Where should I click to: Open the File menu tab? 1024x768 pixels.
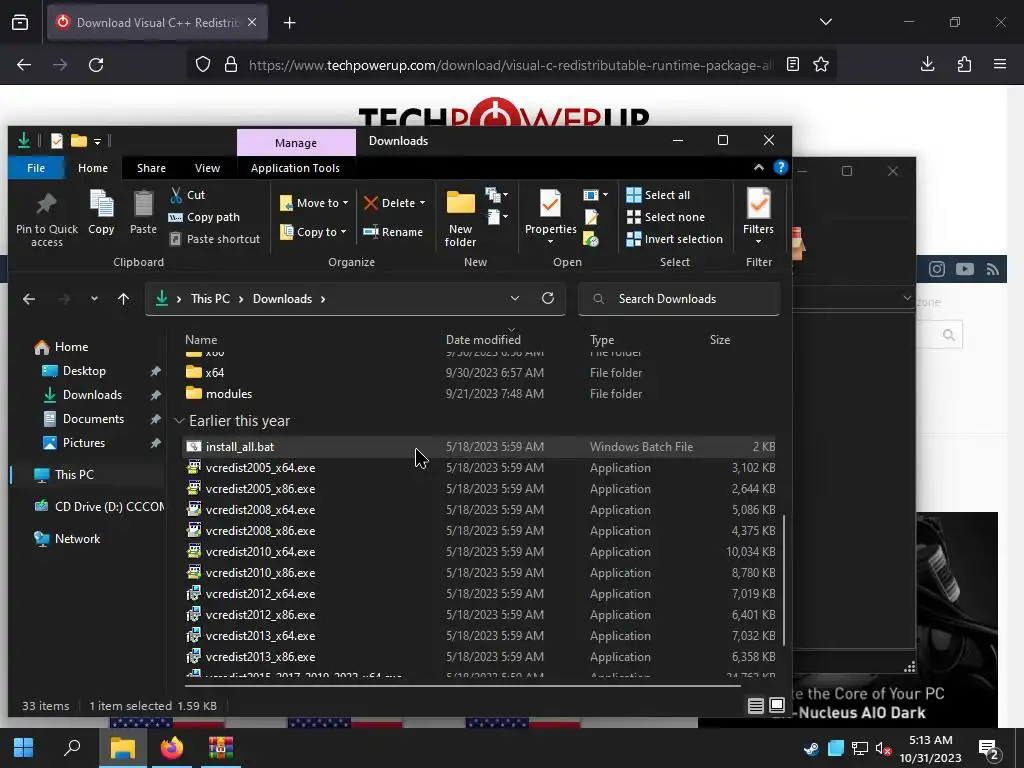36,168
